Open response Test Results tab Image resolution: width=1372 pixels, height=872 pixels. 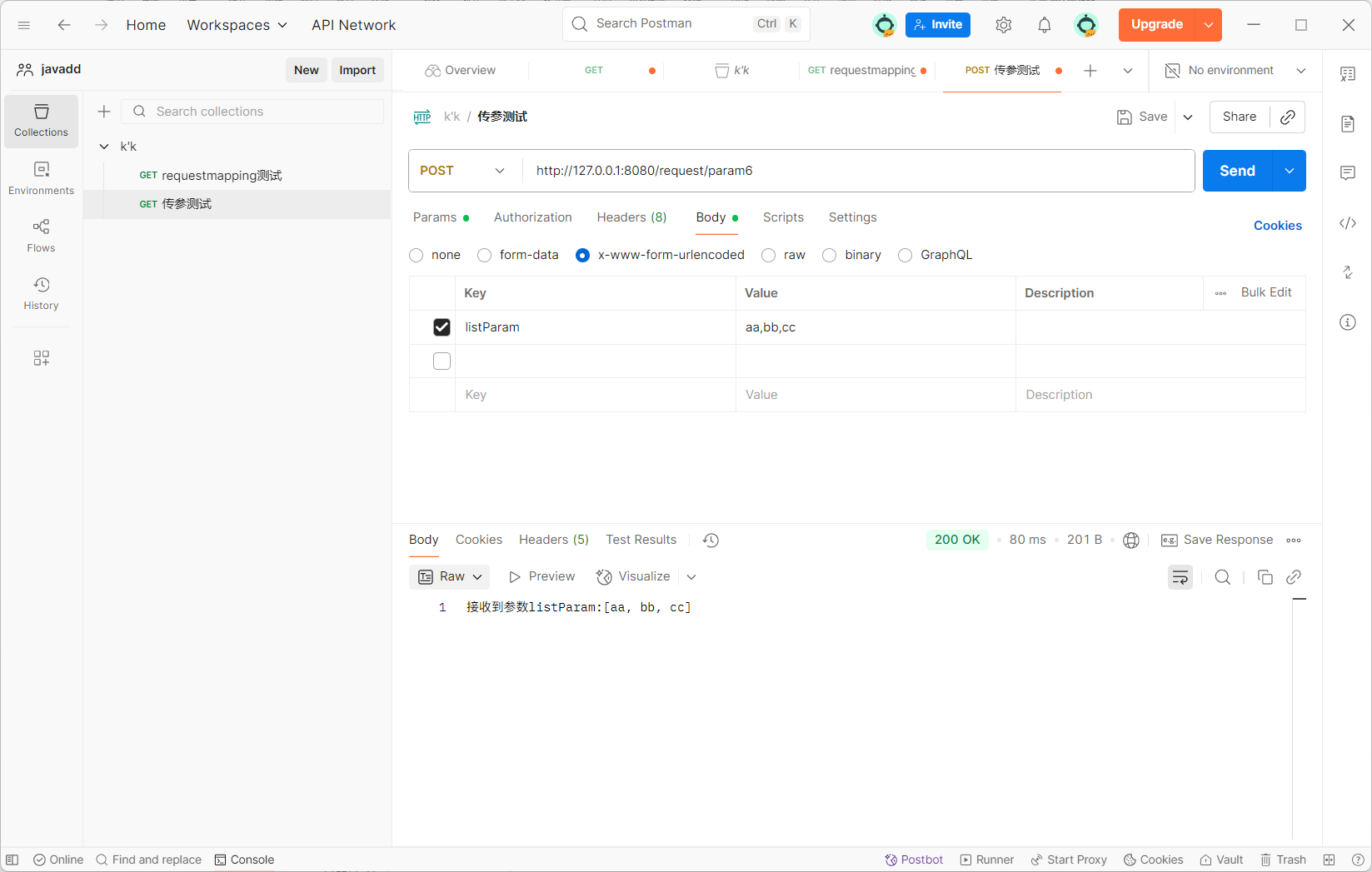pyautogui.click(x=641, y=540)
